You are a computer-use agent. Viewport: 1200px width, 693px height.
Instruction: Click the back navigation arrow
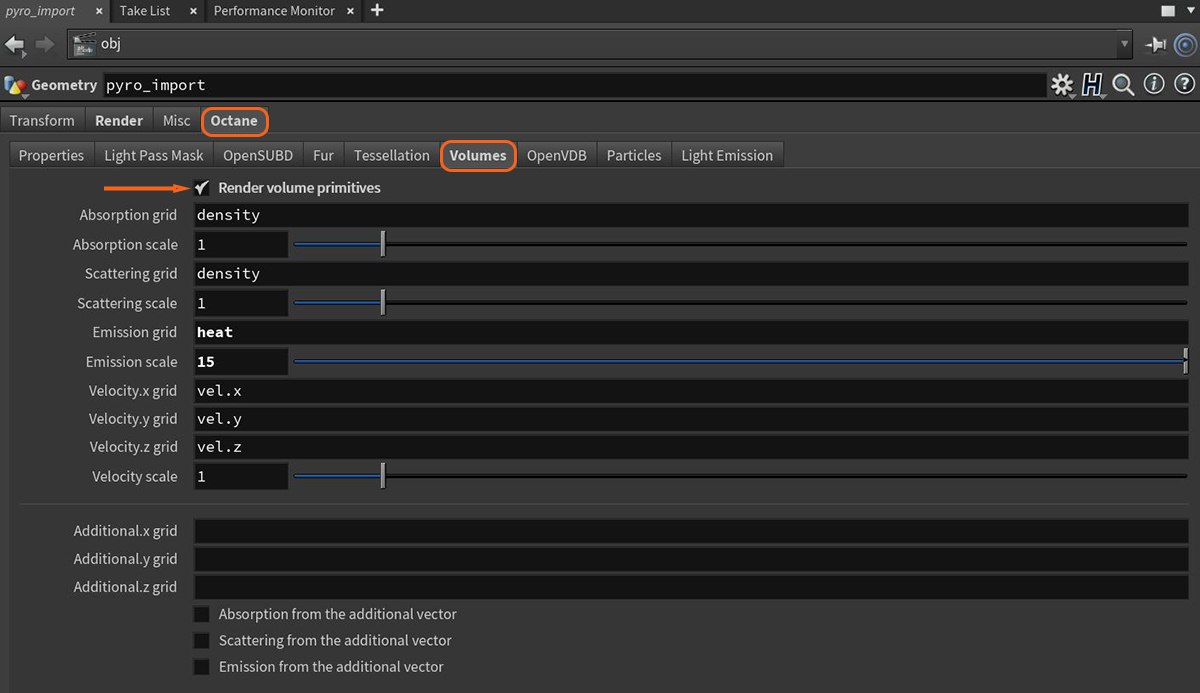coord(14,44)
